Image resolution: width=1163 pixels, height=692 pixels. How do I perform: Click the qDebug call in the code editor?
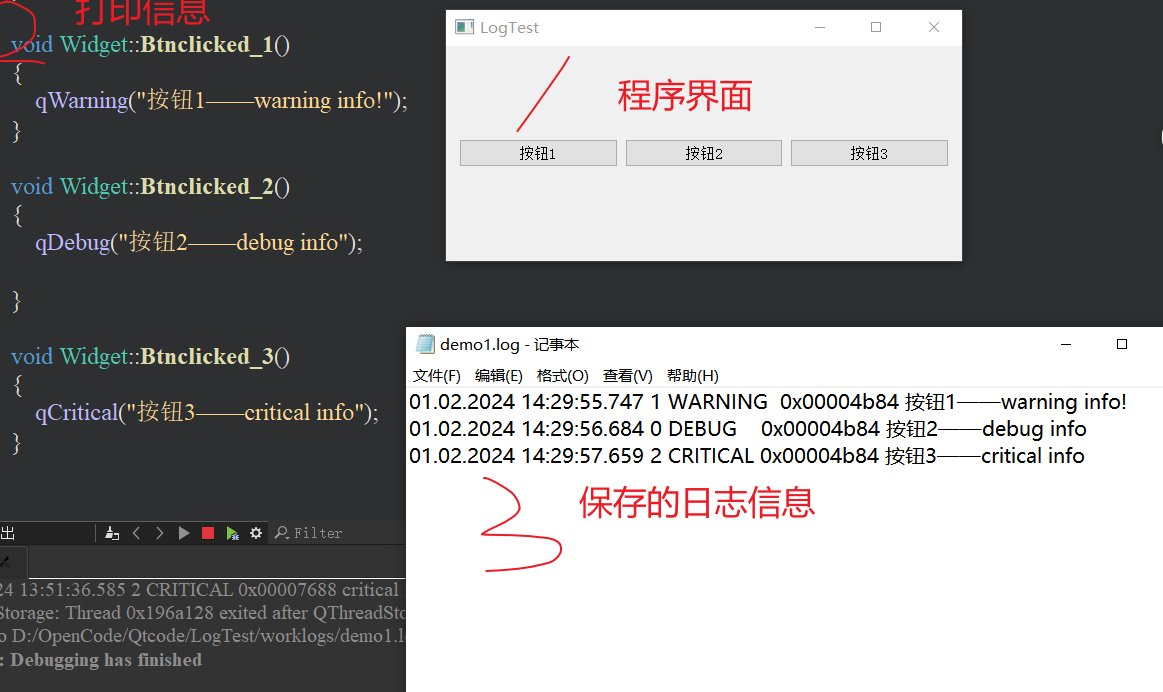click(199, 243)
